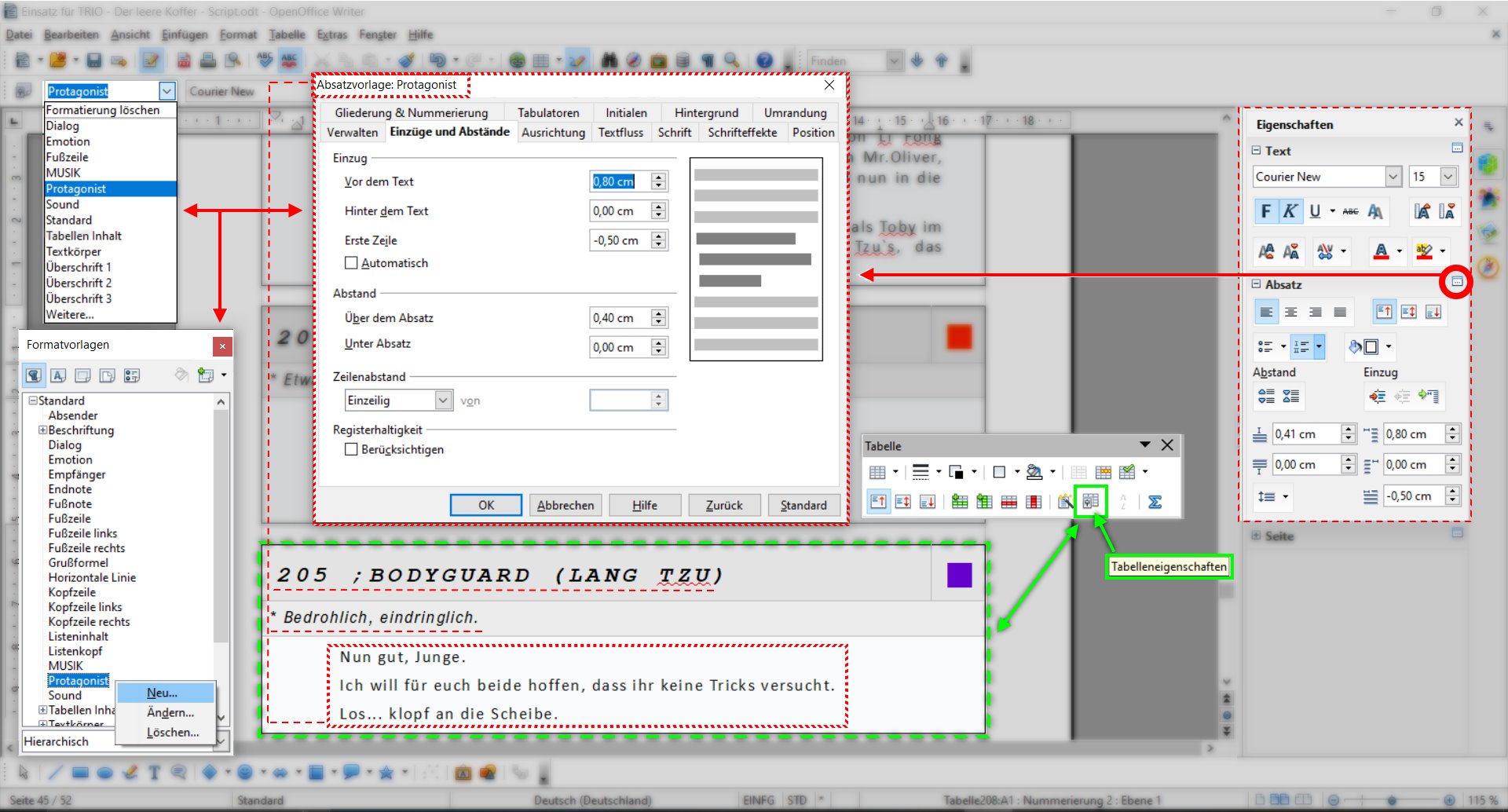
Task: Toggle numbering button in Absatz sidebar
Action: [x=1302, y=346]
